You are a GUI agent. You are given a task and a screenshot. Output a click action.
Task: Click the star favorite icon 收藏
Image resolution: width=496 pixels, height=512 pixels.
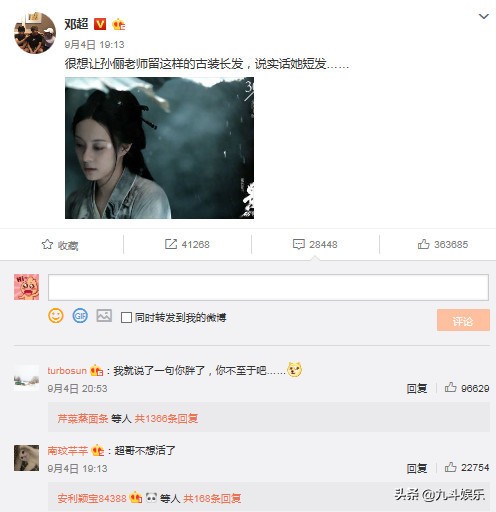click(x=47, y=245)
